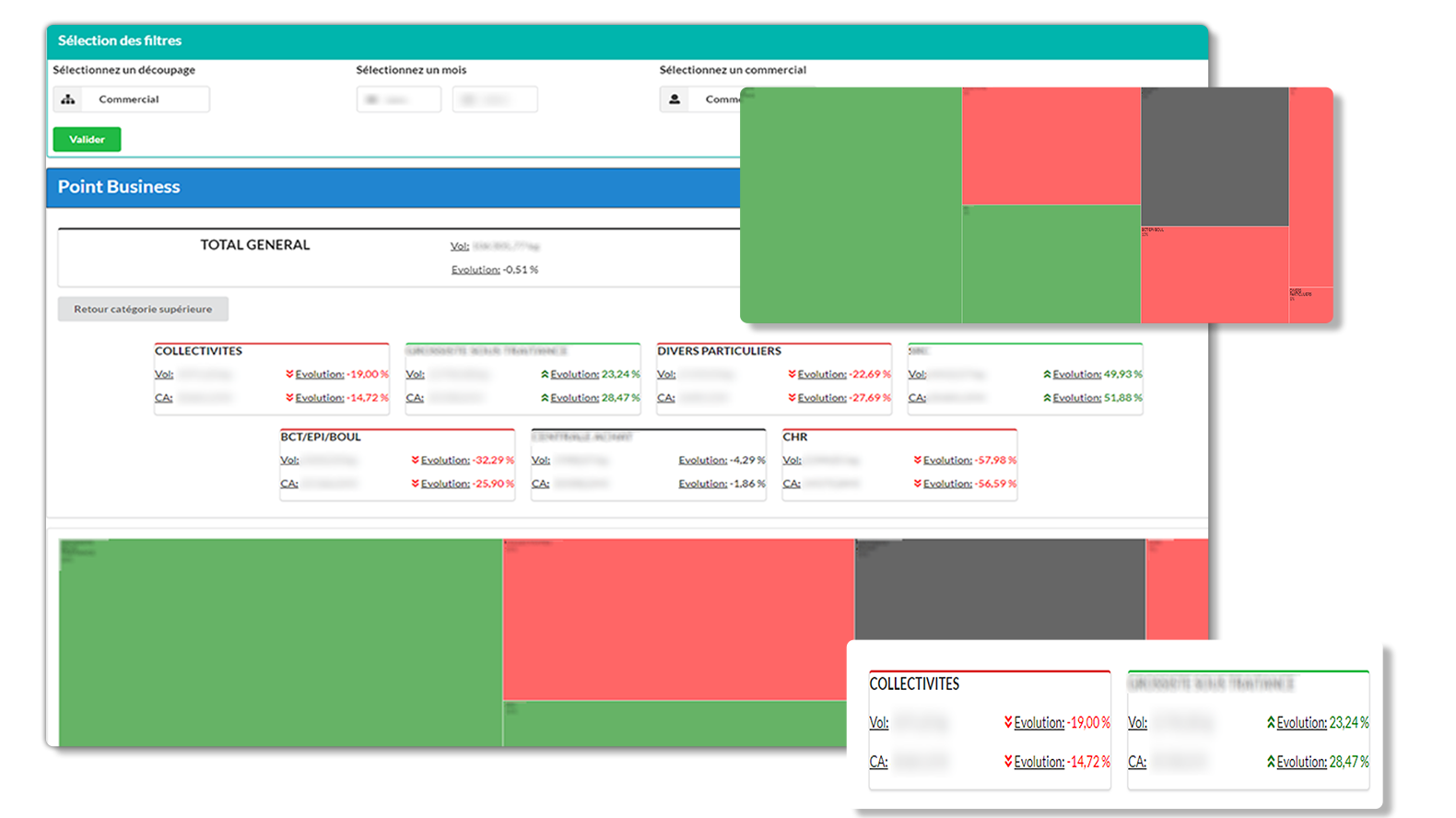The image size is (1456, 818).
Task: Click Evolution: -4,29 % value
Action: click(722, 460)
